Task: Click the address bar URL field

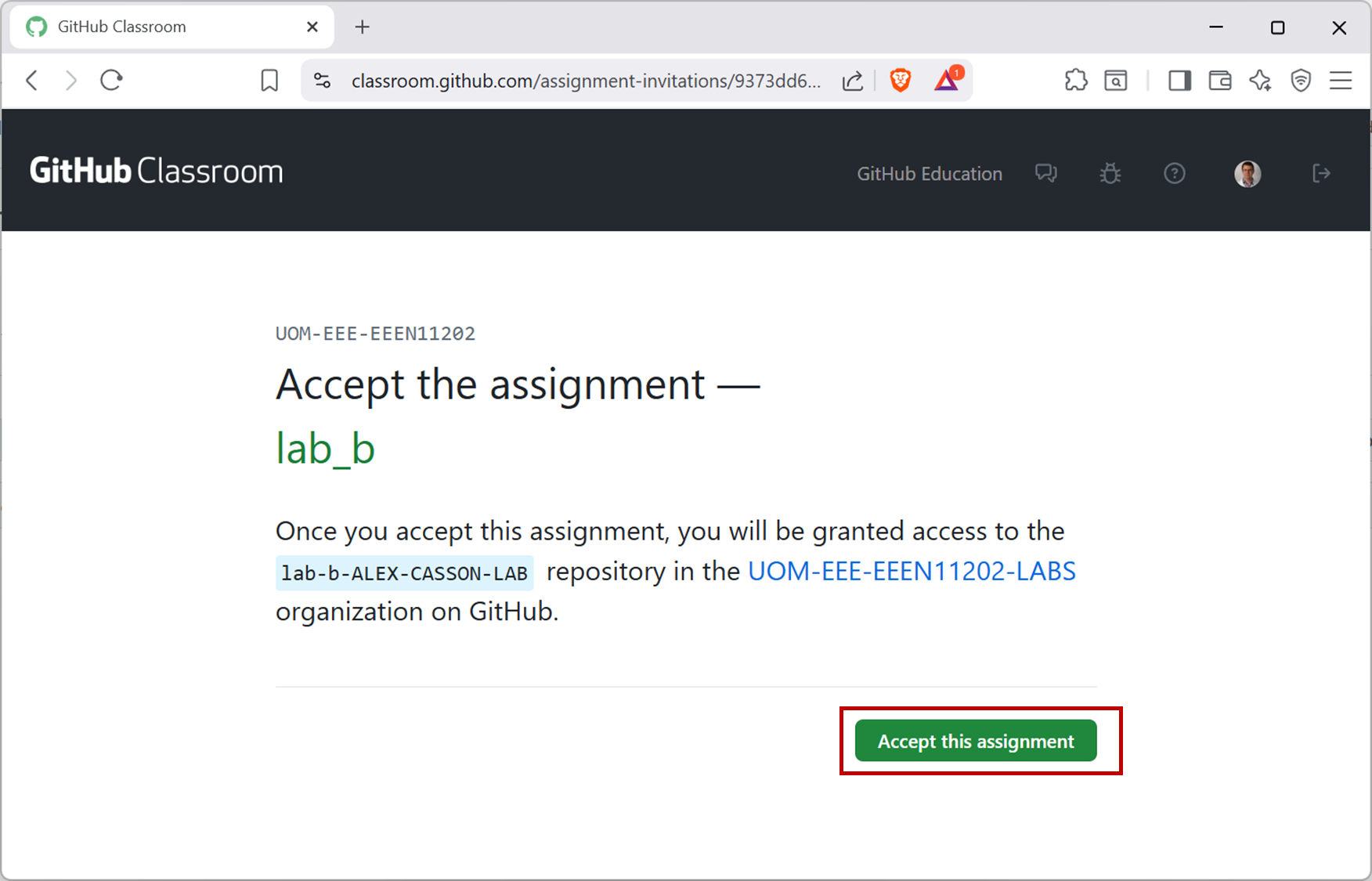Action: click(x=586, y=81)
